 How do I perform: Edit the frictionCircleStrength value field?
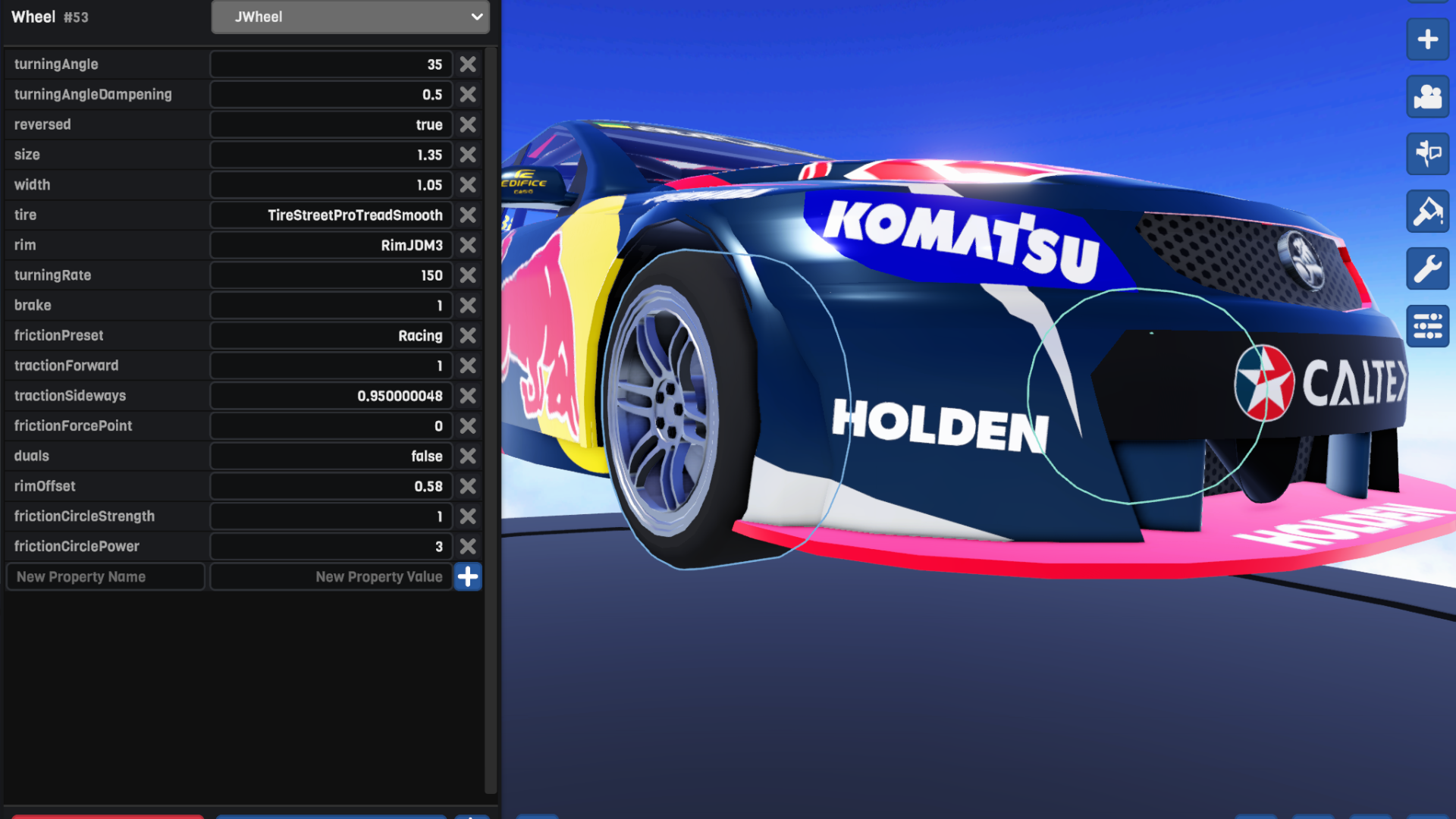pos(331,516)
